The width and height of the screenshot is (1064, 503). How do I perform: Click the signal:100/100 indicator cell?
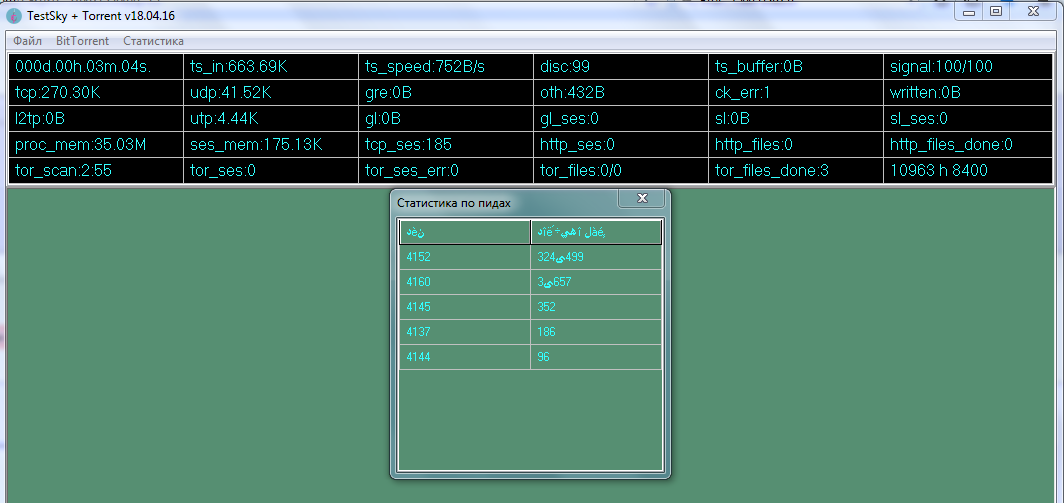(968, 67)
